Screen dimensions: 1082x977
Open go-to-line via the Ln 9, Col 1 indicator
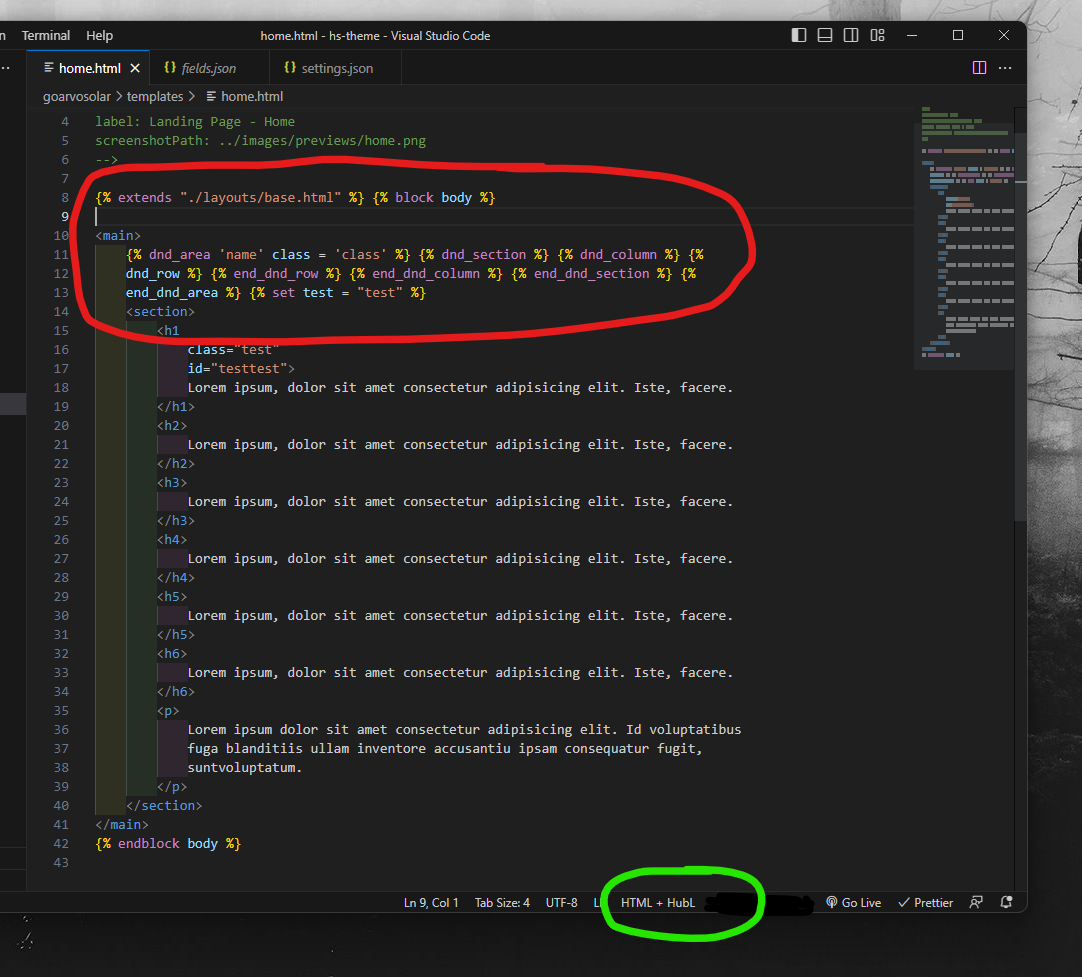[x=430, y=902]
